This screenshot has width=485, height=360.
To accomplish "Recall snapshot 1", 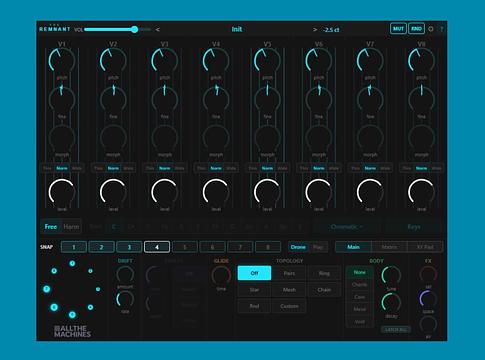I will pos(74,247).
